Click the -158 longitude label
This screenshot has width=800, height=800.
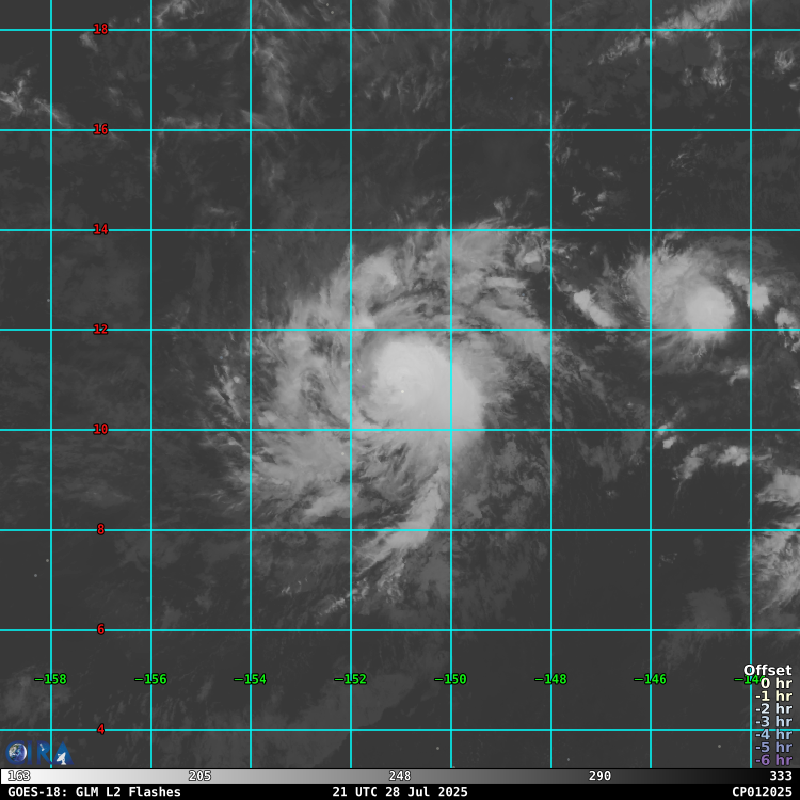54,679
